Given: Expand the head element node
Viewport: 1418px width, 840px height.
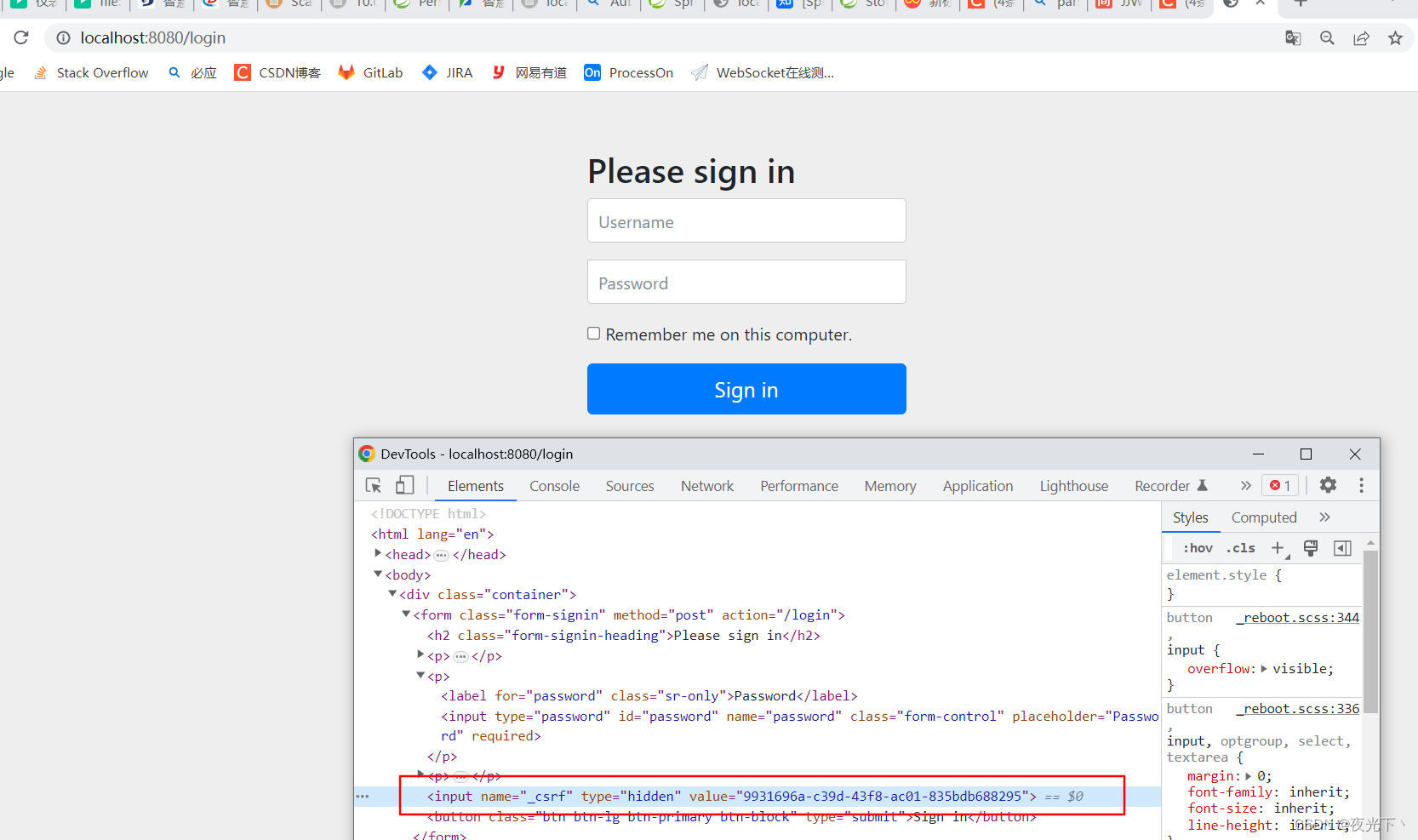Looking at the screenshot, I should point(378,553).
